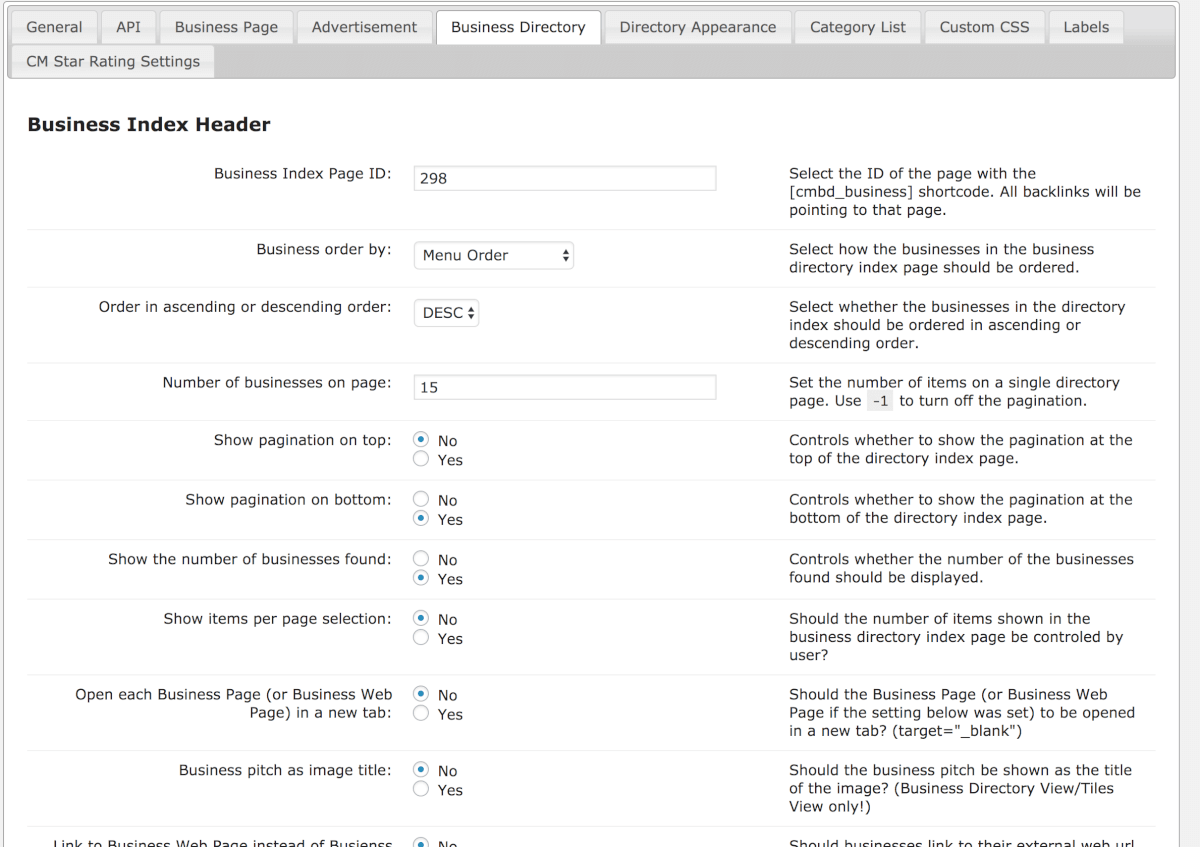The width and height of the screenshot is (1200, 847).
Task: Select No for Show pagination on bottom
Action: click(421, 499)
